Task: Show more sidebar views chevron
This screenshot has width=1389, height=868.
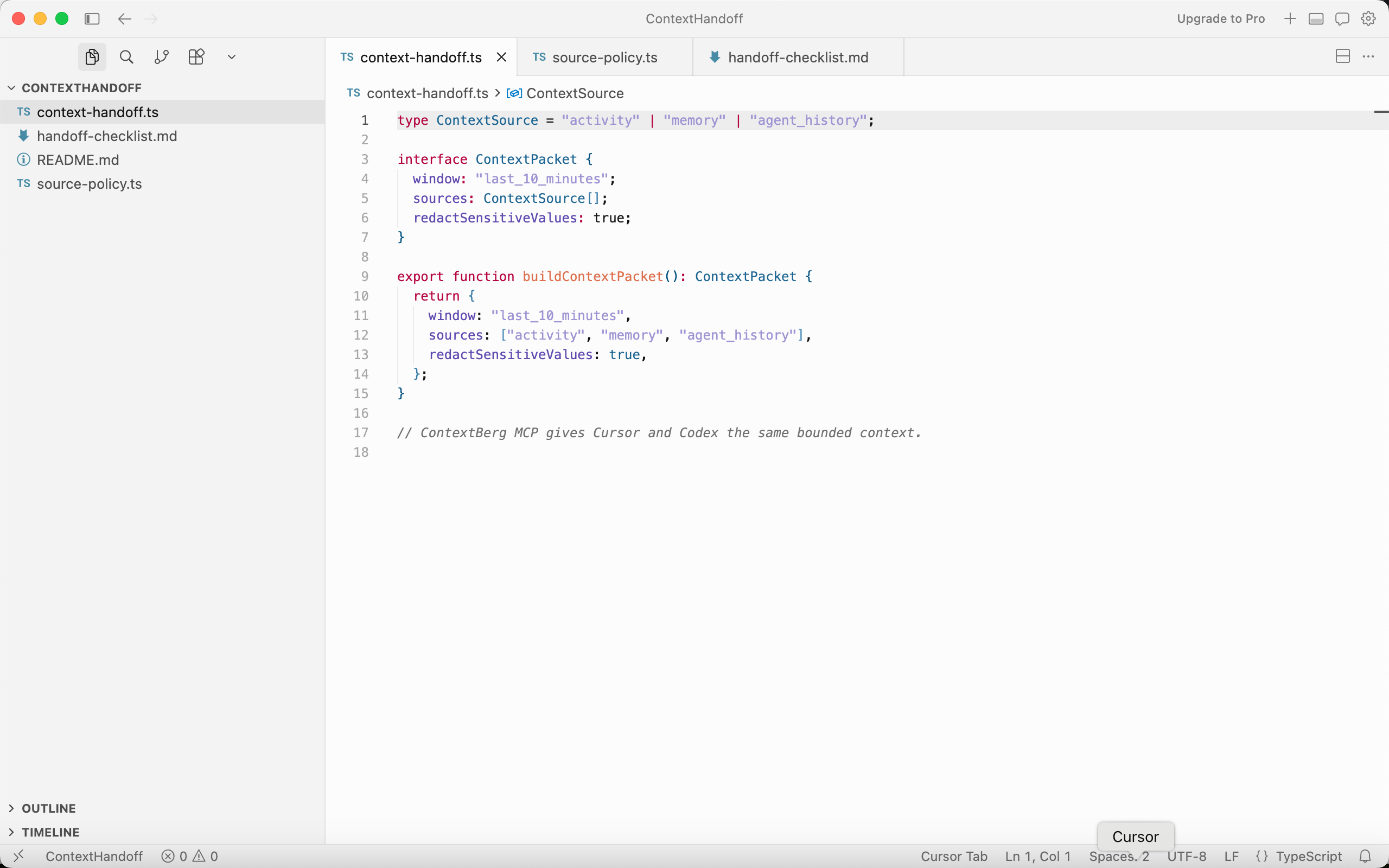Action: click(x=231, y=57)
